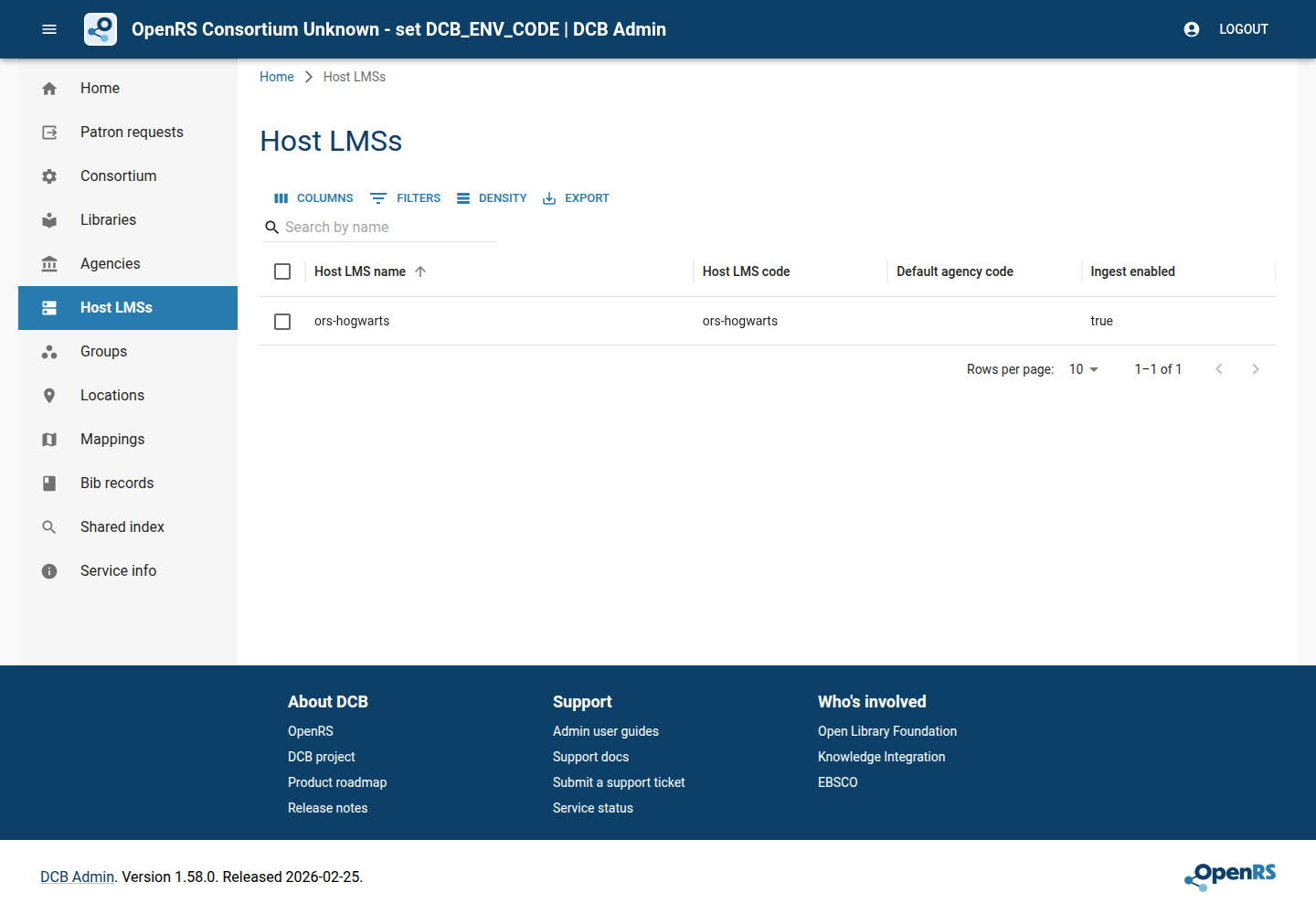The image size is (1316, 914).
Task: Open the Filters panel
Action: (x=406, y=198)
